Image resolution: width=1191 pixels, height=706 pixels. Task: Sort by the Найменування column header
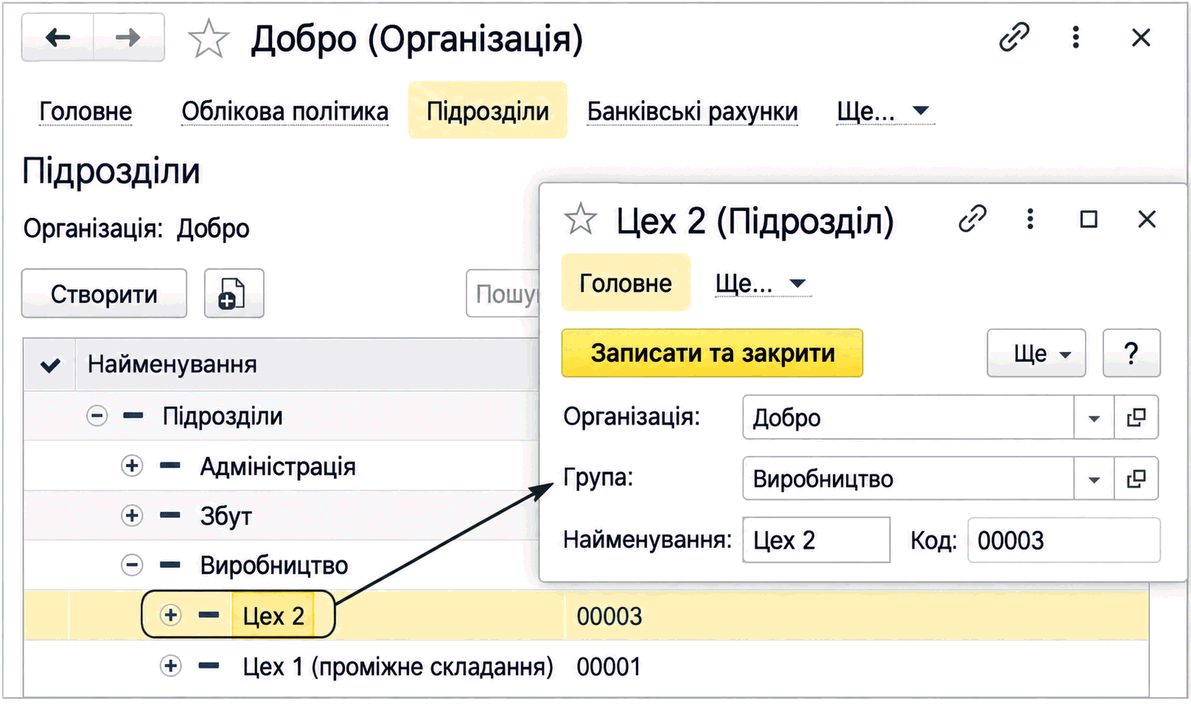(x=308, y=365)
